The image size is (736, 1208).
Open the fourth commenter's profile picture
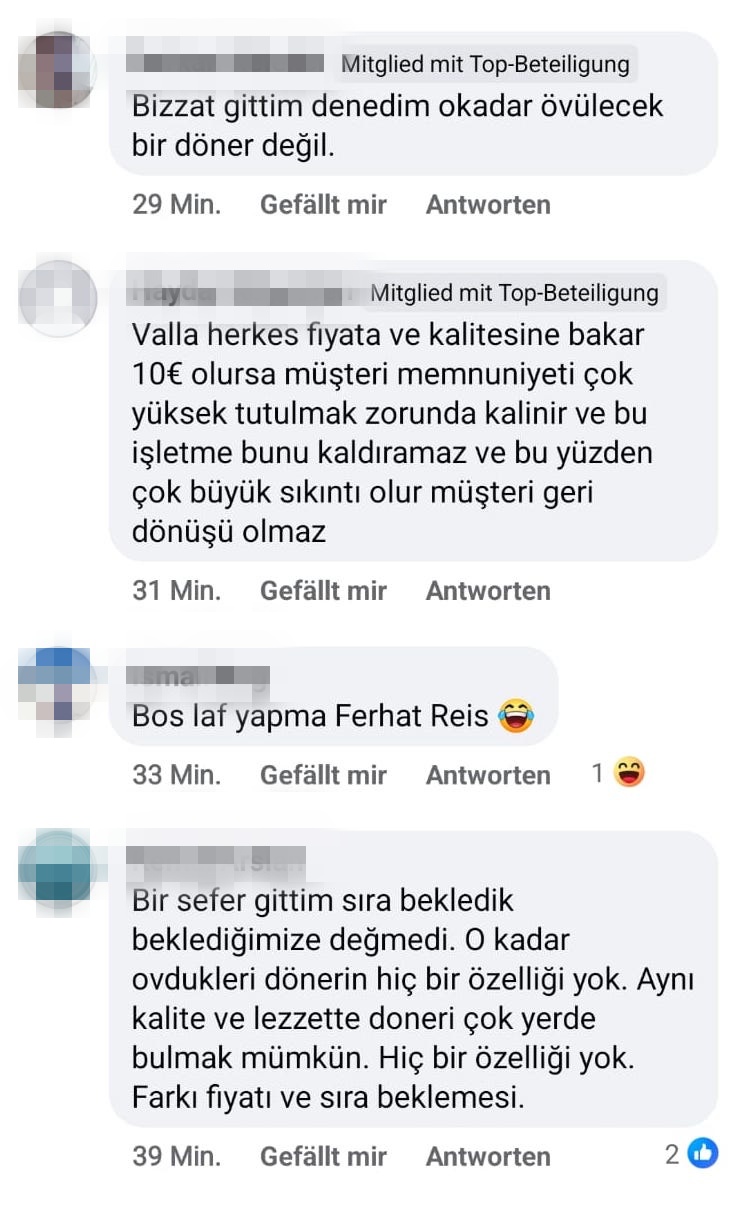(57, 868)
